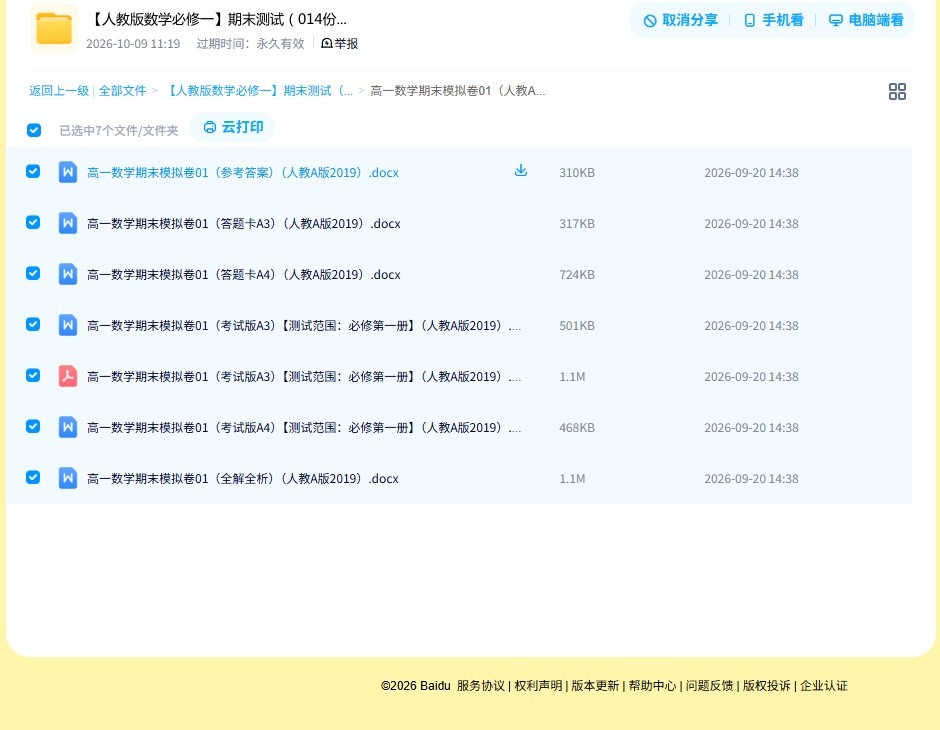This screenshot has height=730, width=940.
Task: Click 版本更新 footer link
Action: (x=595, y=686)
